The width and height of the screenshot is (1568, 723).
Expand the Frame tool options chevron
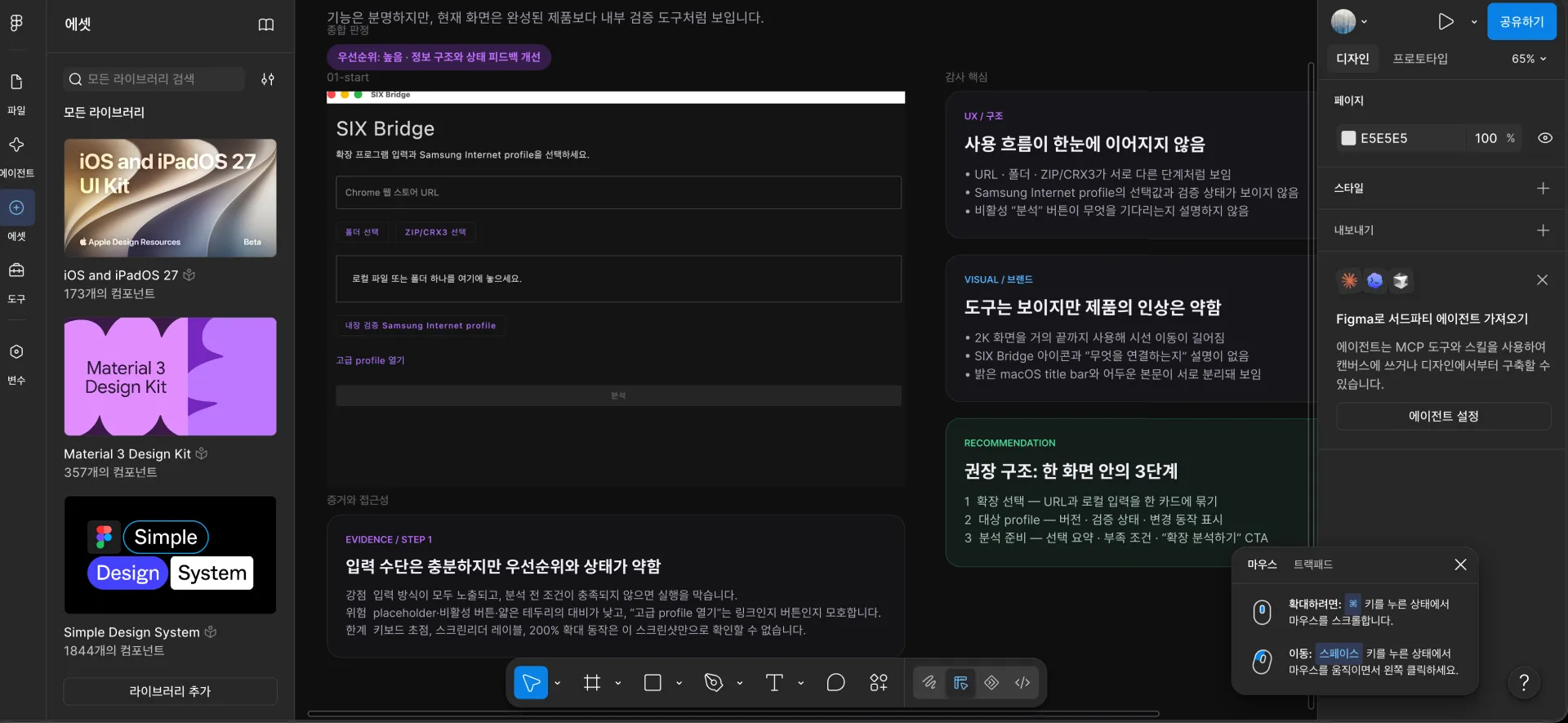coord(618,683)
